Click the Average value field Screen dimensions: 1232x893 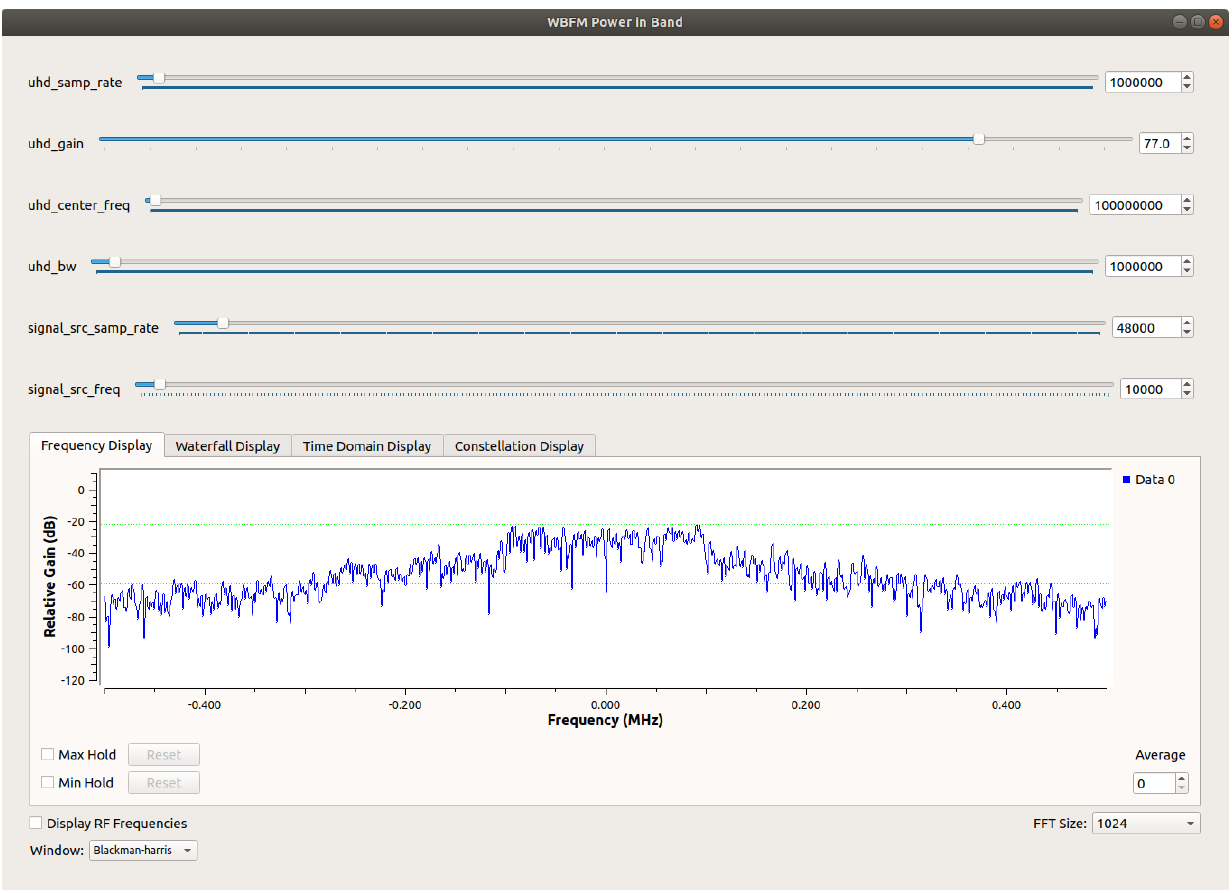pos(1154,783)
